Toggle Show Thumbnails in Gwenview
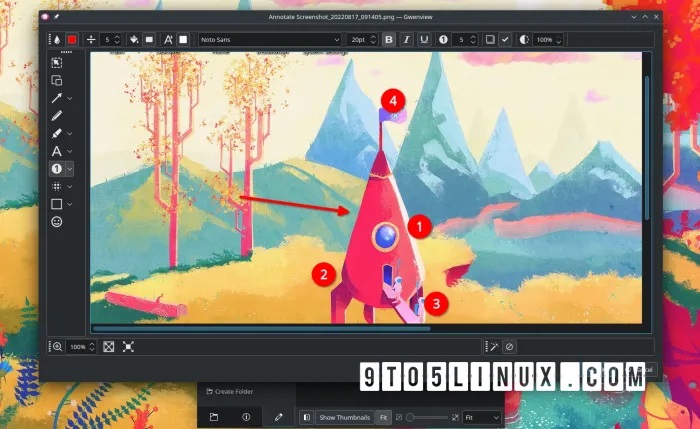 coord(344,417)
